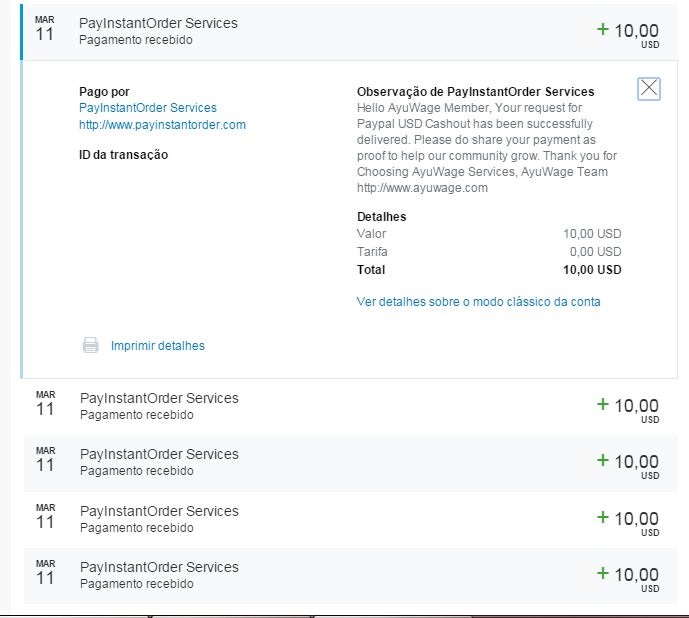The image size is (689, 618).
Task: Close the expanded transaction details panel
Action: (649, 89)
